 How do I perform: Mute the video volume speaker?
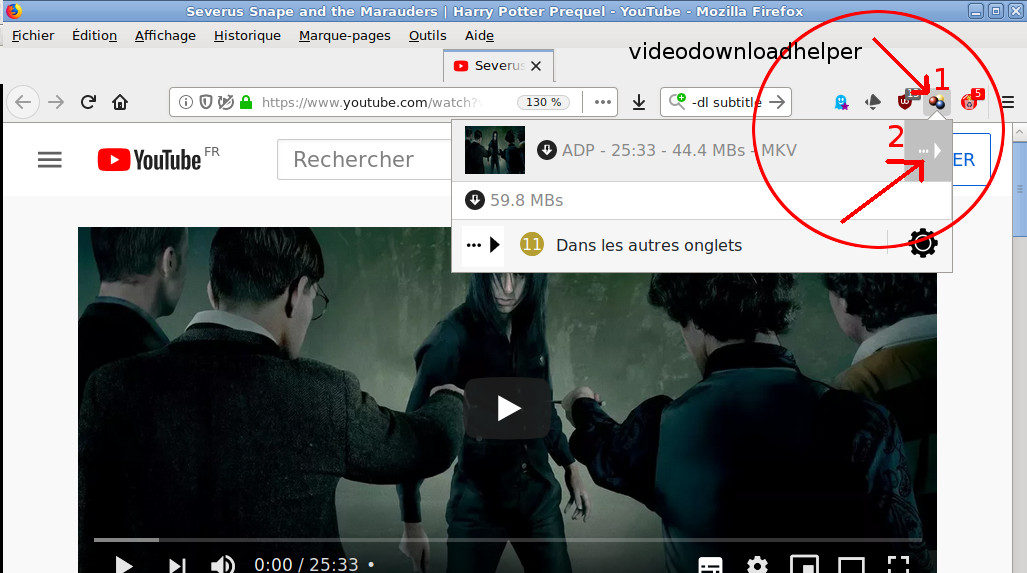click(x=223, y=564)
